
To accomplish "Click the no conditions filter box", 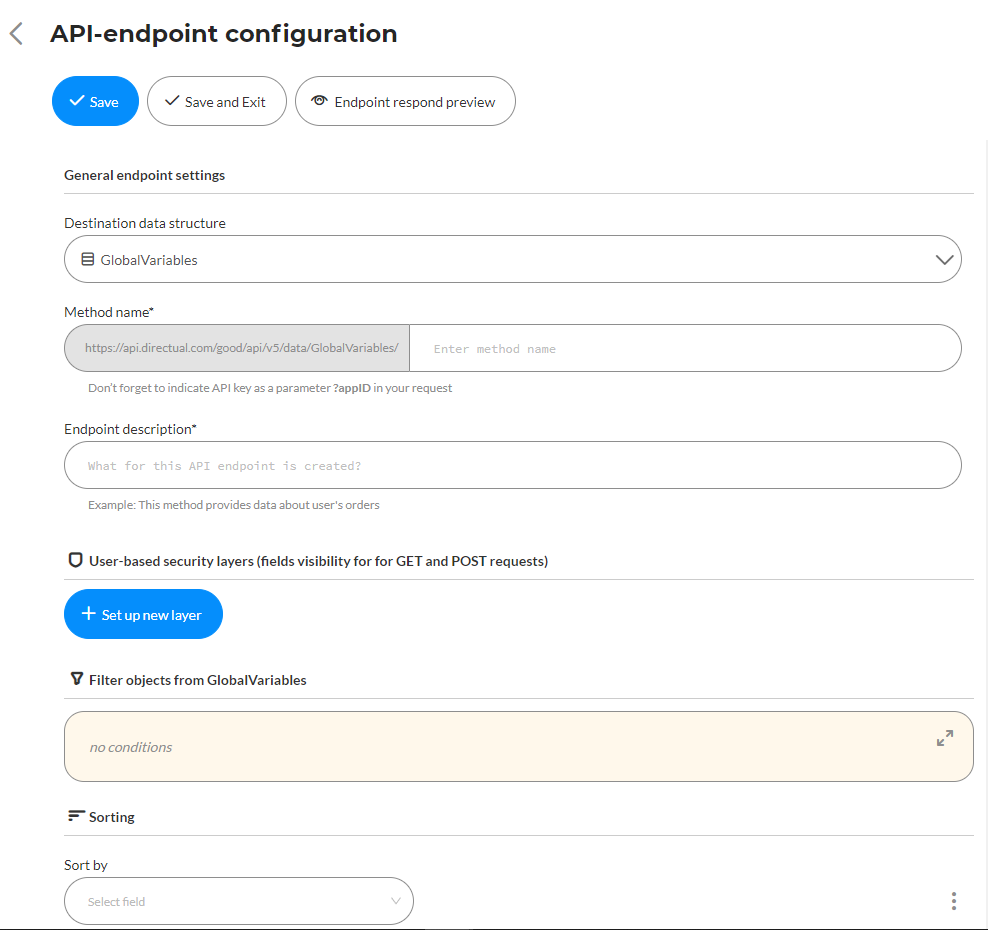I will 519,747.
